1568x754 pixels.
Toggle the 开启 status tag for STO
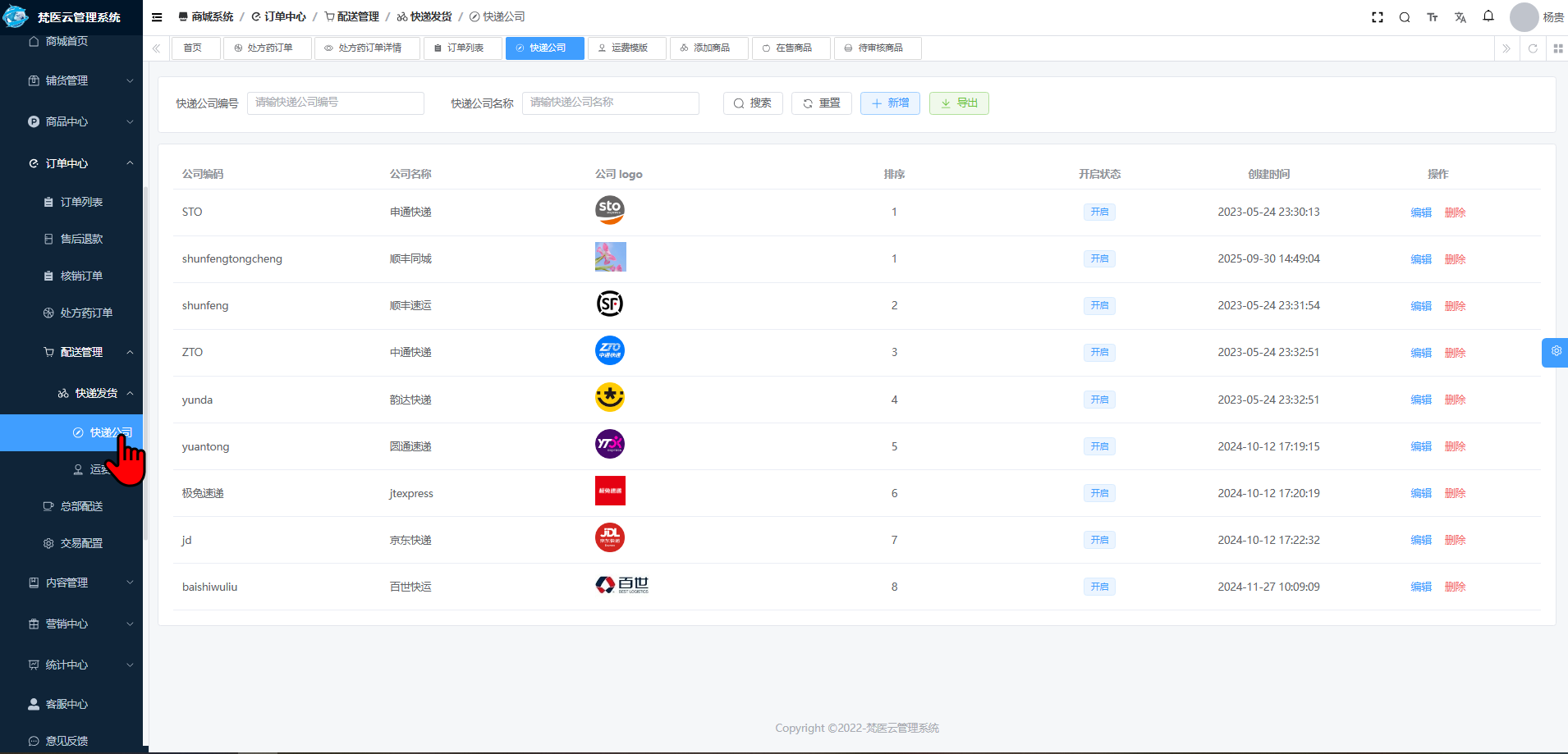coord(1099,212)
